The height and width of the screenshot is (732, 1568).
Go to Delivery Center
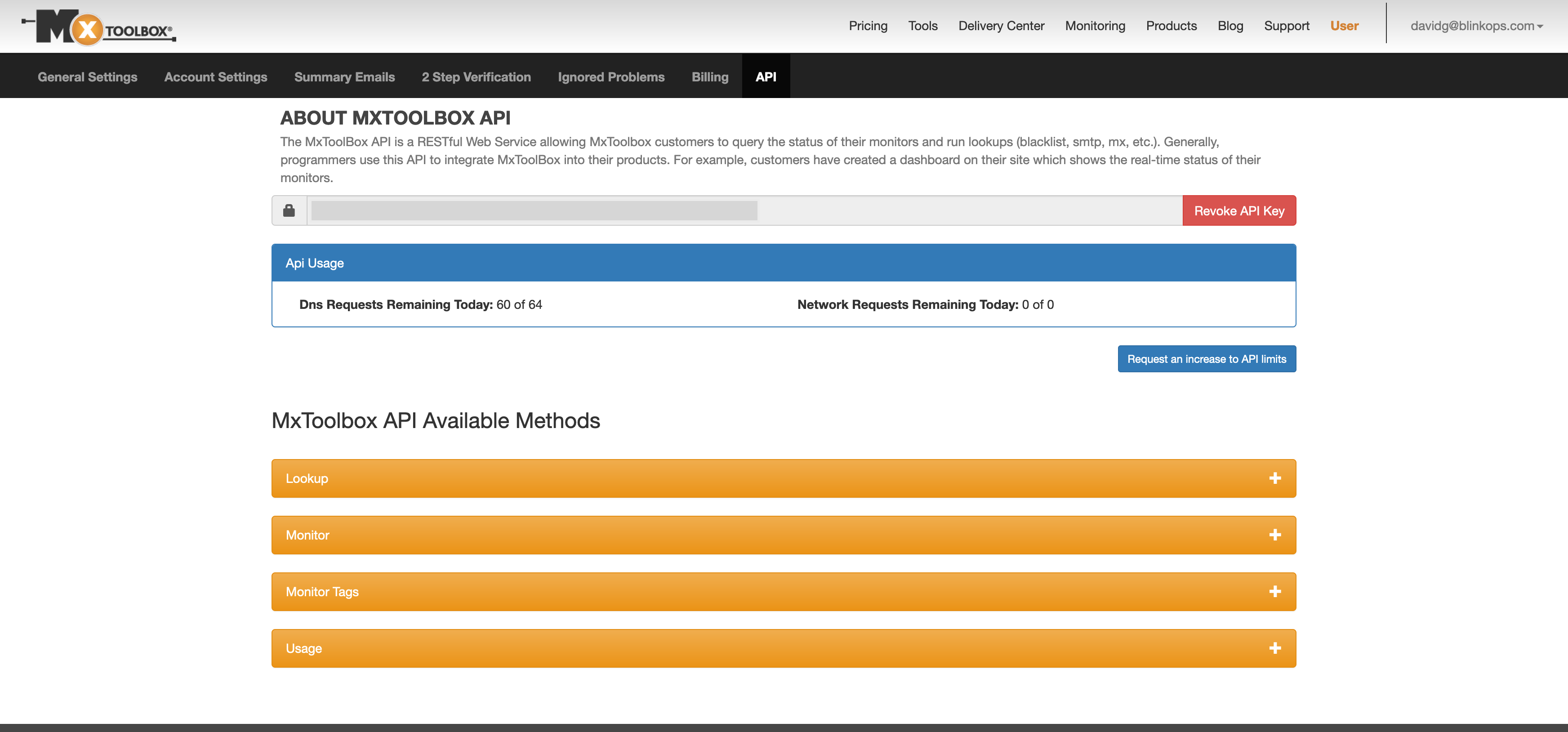point(1001,26)
